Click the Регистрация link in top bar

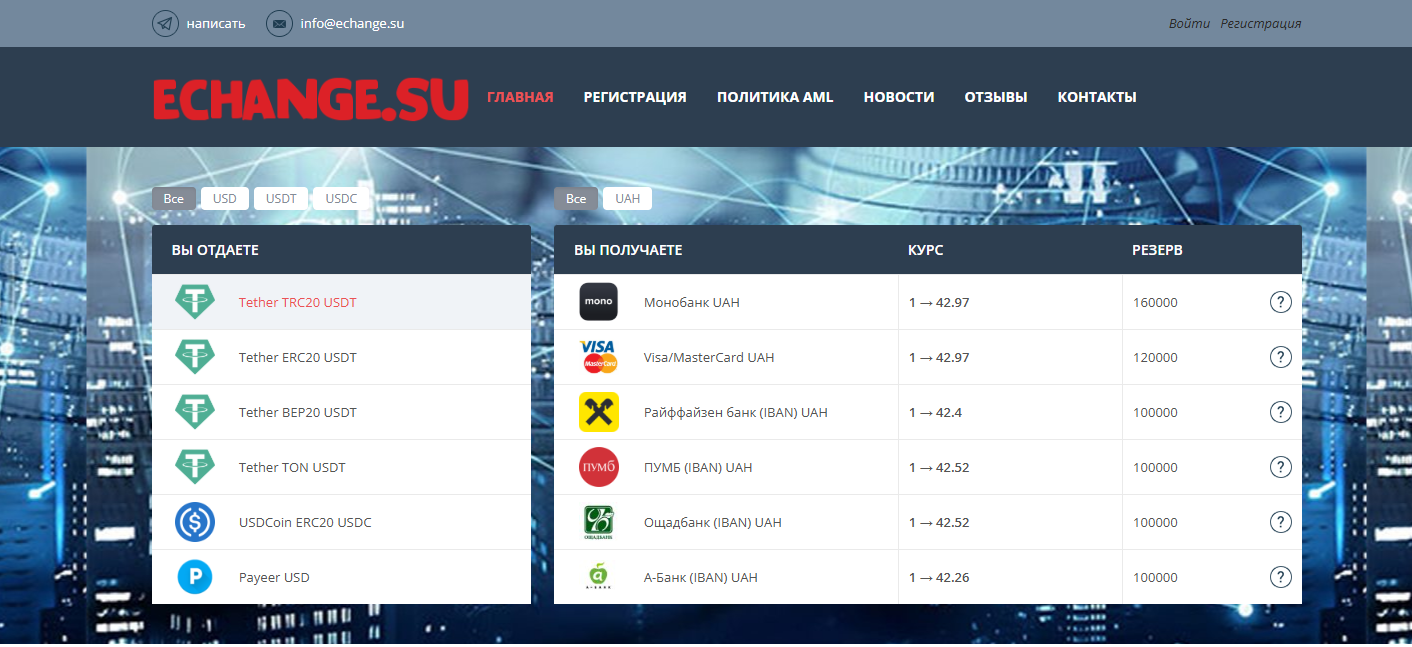pyautogui.click(x=1261, y=23)
